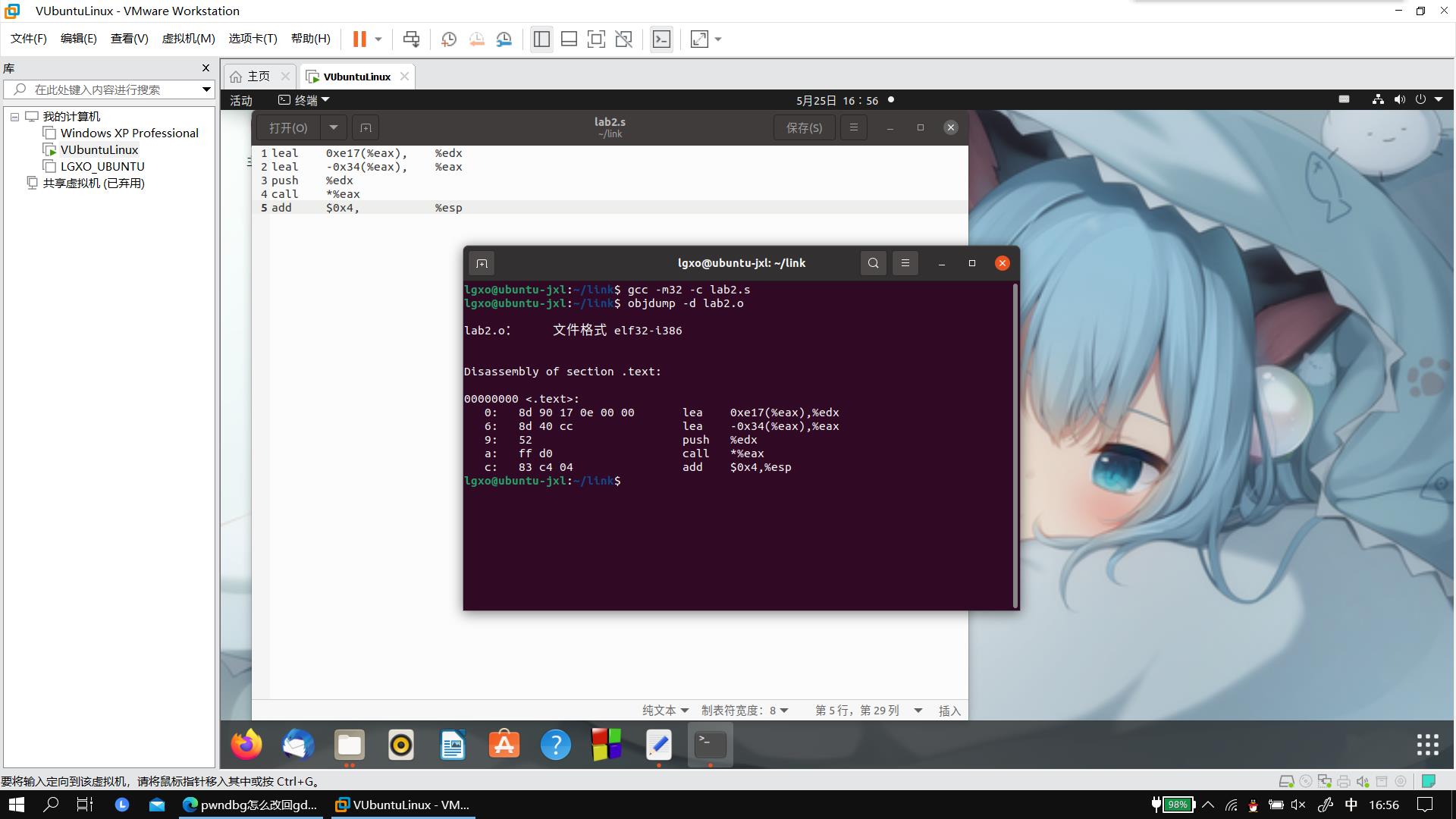Click the Ubuntu volume icon in top bar

(x=1399, y=99)
